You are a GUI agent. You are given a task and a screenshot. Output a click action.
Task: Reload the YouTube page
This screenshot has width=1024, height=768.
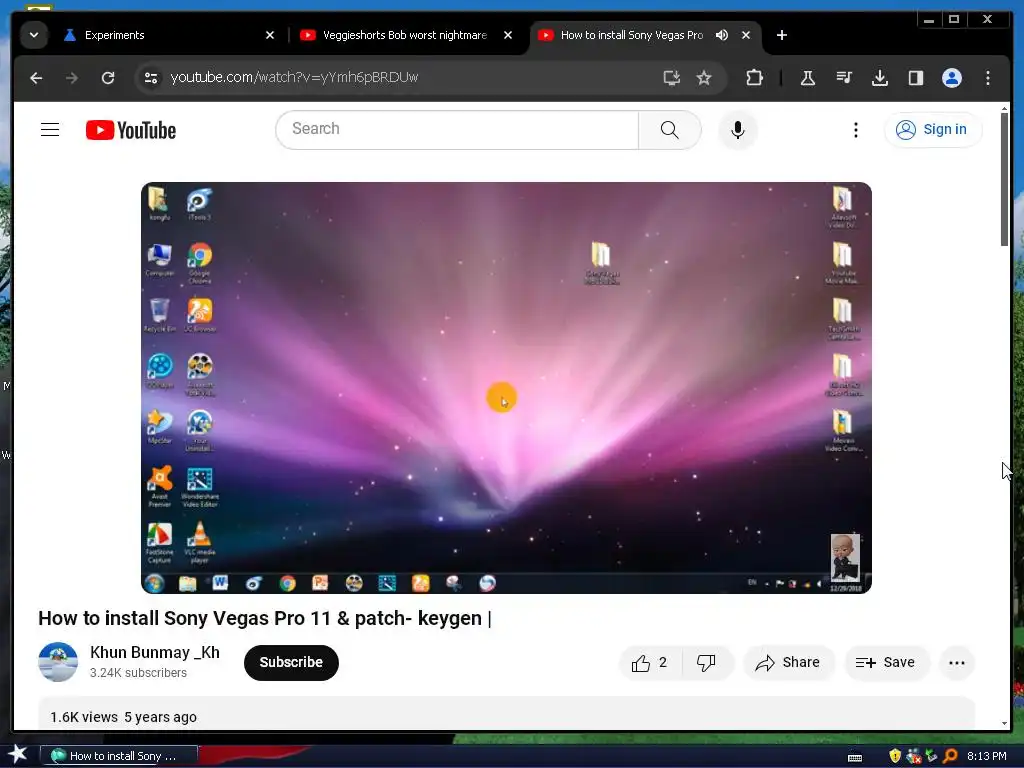click(x=108, y=78)
